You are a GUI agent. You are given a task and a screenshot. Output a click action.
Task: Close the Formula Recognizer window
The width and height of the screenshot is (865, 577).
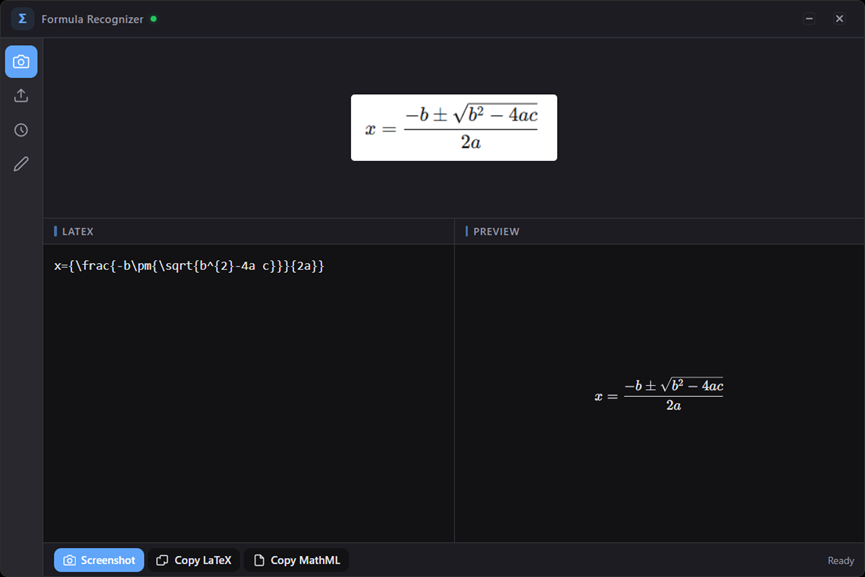[839, 19]
